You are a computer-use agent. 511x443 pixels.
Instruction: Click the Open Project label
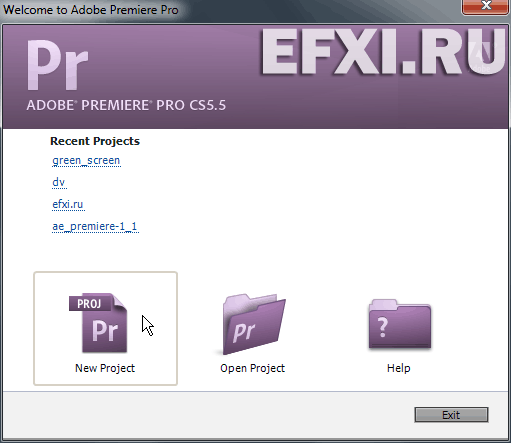click(x=253, y=368)
